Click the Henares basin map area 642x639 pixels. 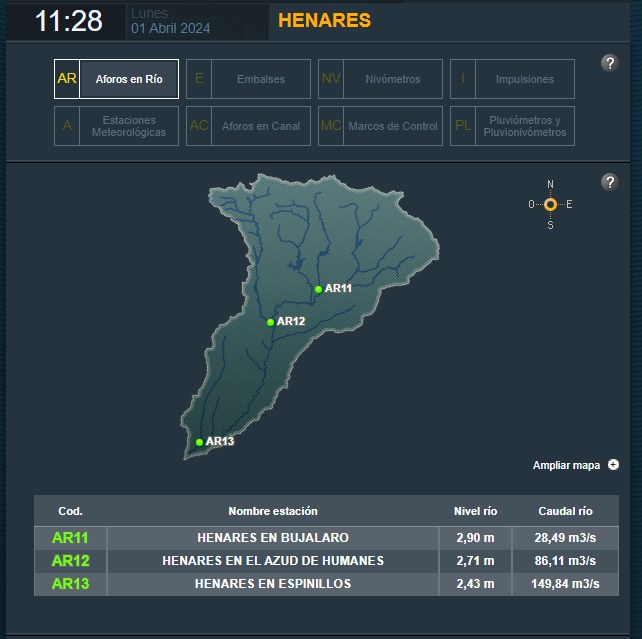tap(310, 317)
